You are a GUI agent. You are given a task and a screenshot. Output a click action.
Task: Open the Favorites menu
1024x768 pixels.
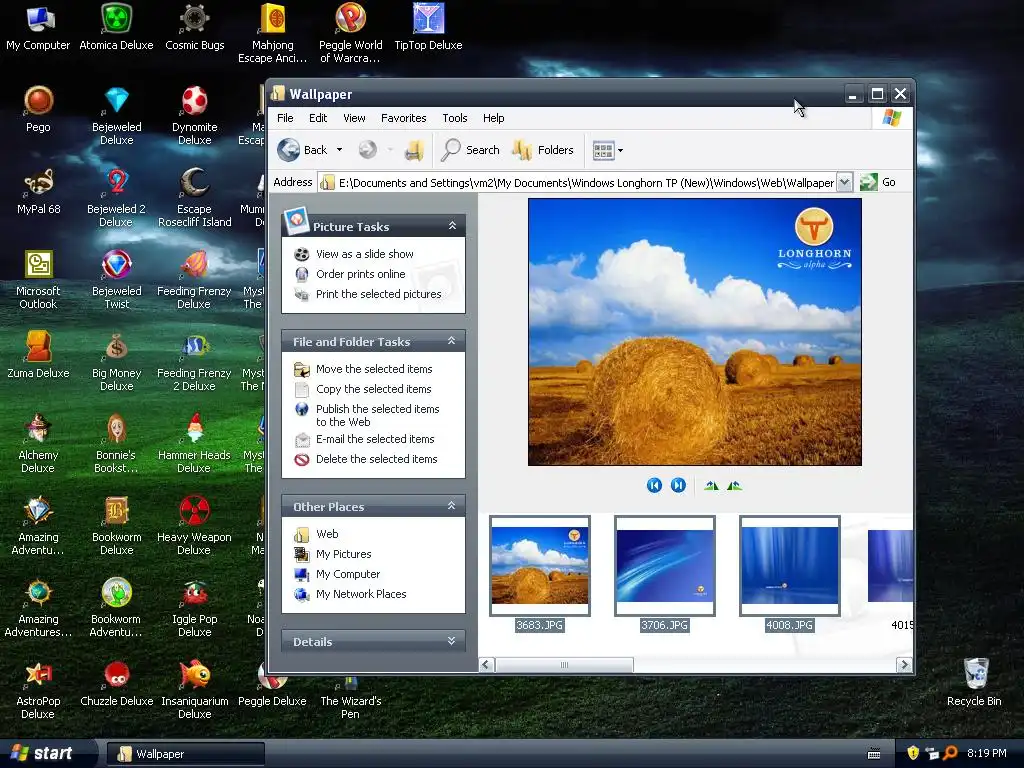pos(404,118)
